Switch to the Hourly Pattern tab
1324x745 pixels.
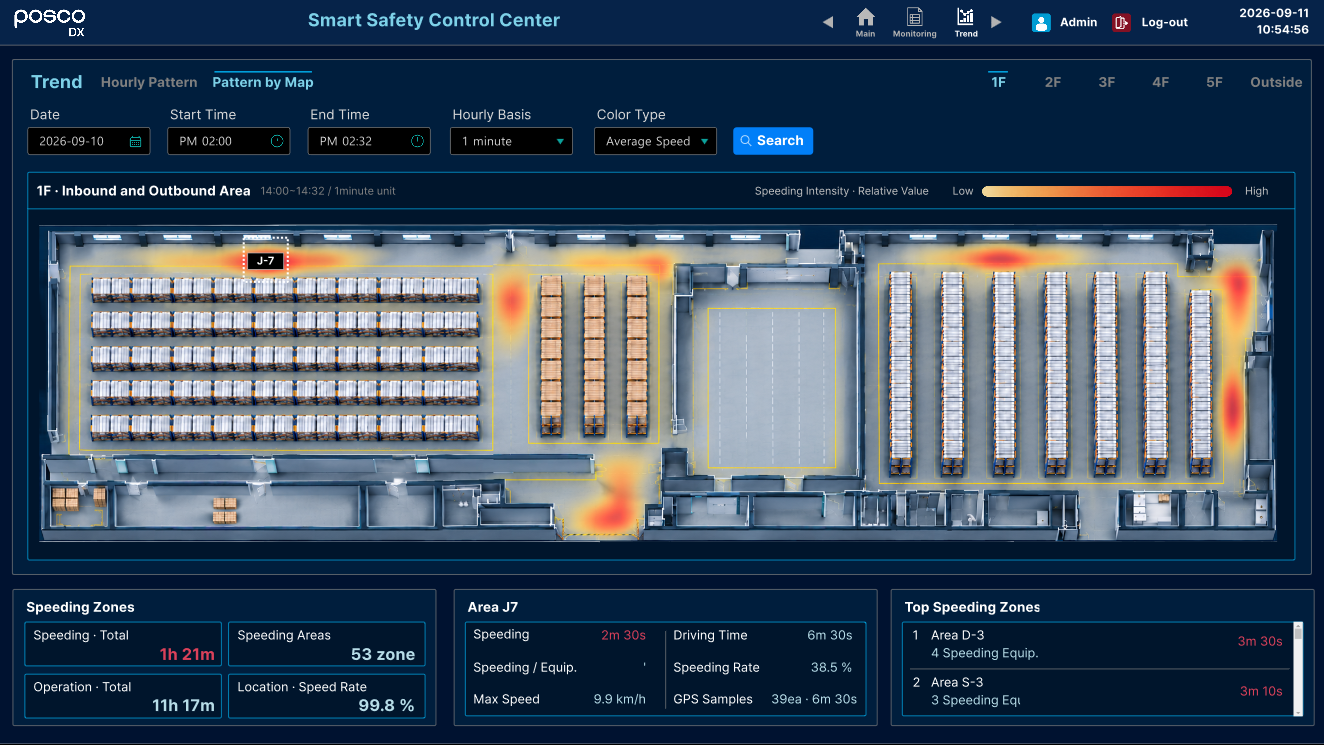point(149,82)
